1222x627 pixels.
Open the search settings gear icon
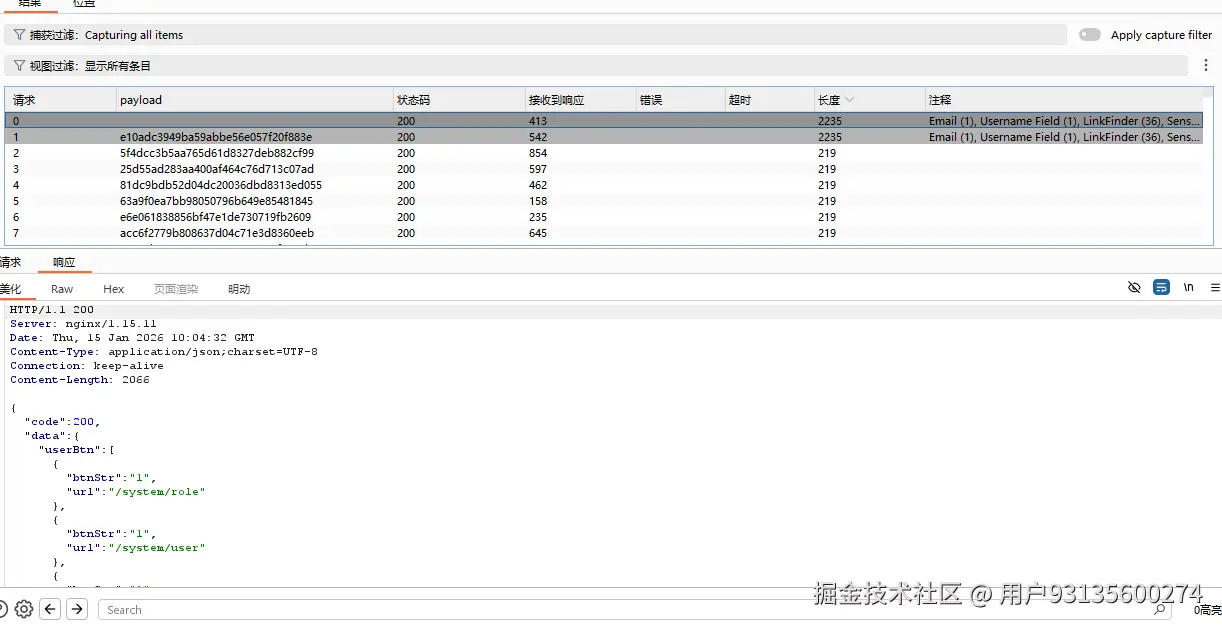24,609
